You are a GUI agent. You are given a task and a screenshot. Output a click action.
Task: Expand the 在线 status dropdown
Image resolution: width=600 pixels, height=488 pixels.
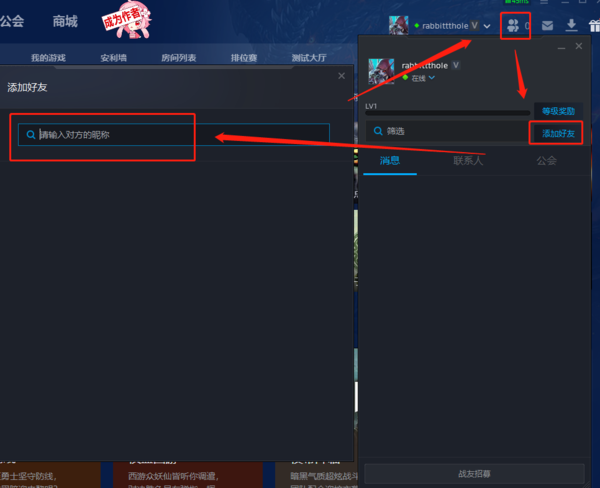tap(432, 78)
